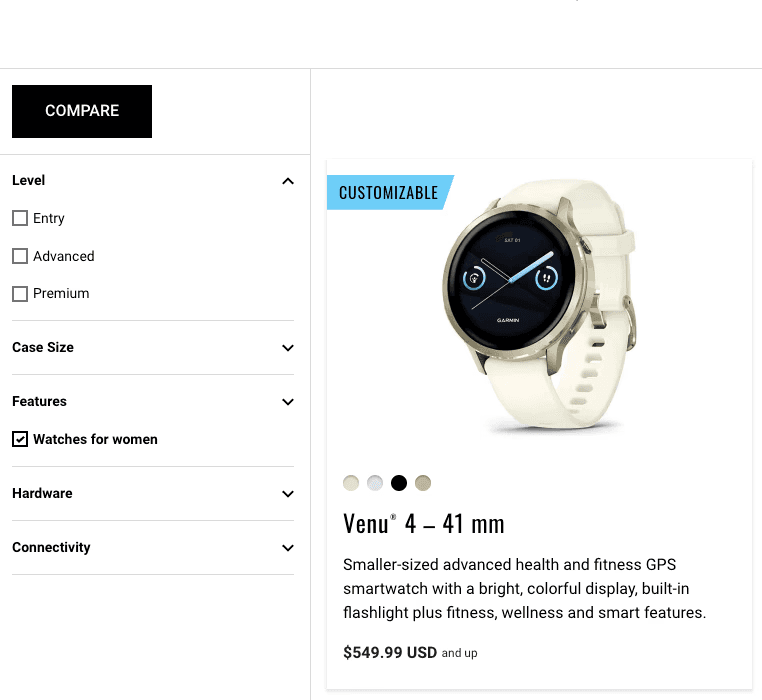Screen dimensions: 762x700
Task: Expand the Connectivity filter chevron
Action: [288, 548]
